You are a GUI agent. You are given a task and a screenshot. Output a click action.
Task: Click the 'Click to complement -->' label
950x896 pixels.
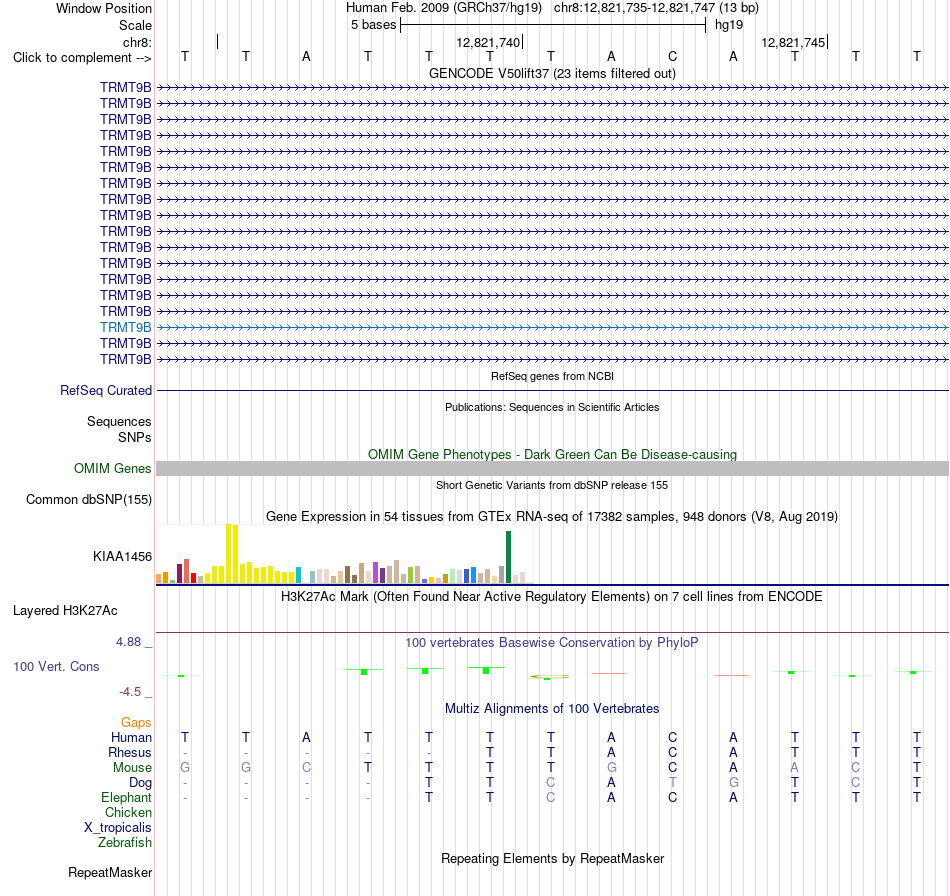[82, 58]
